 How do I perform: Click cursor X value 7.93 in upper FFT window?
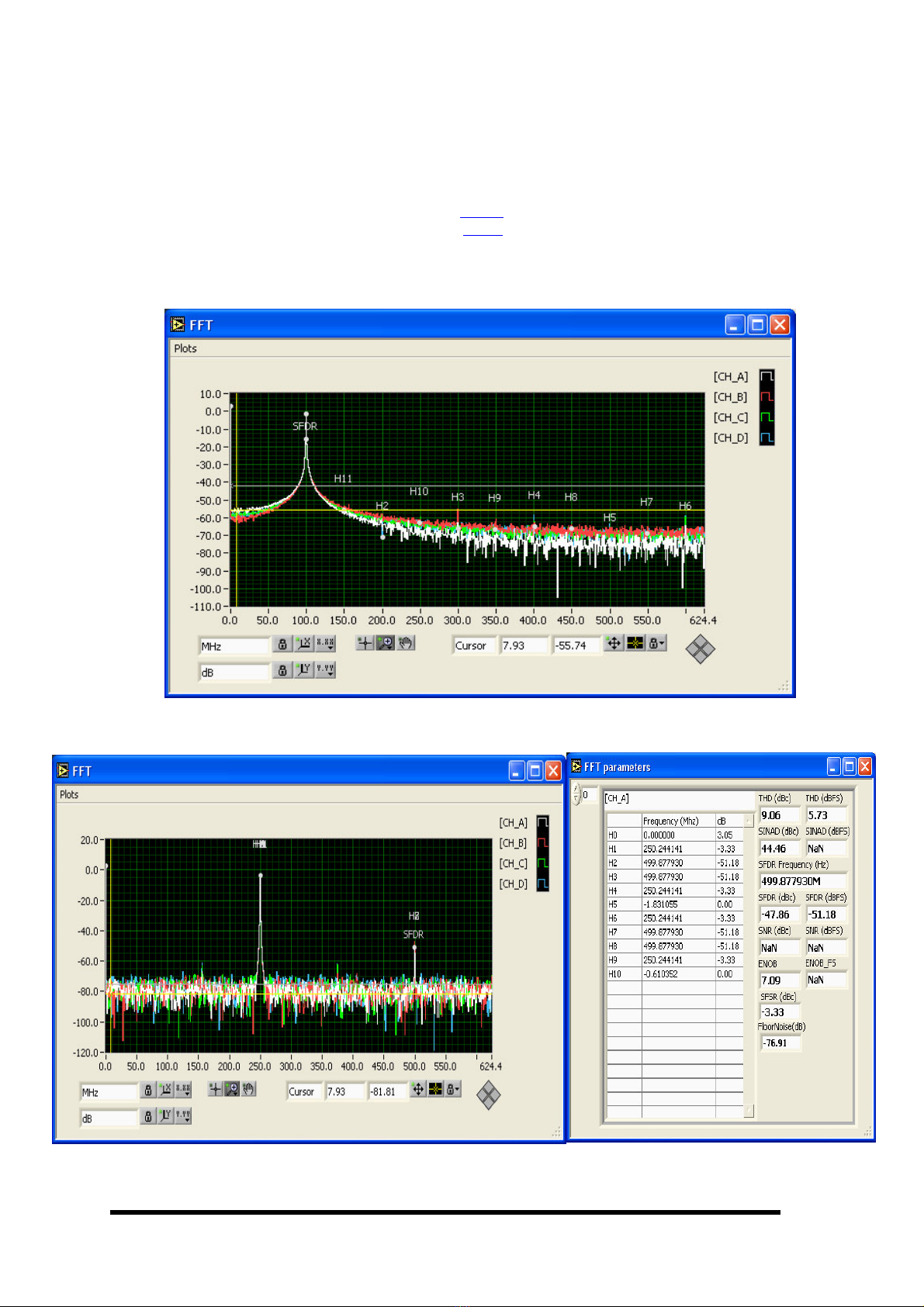click(x=524, y=645)
